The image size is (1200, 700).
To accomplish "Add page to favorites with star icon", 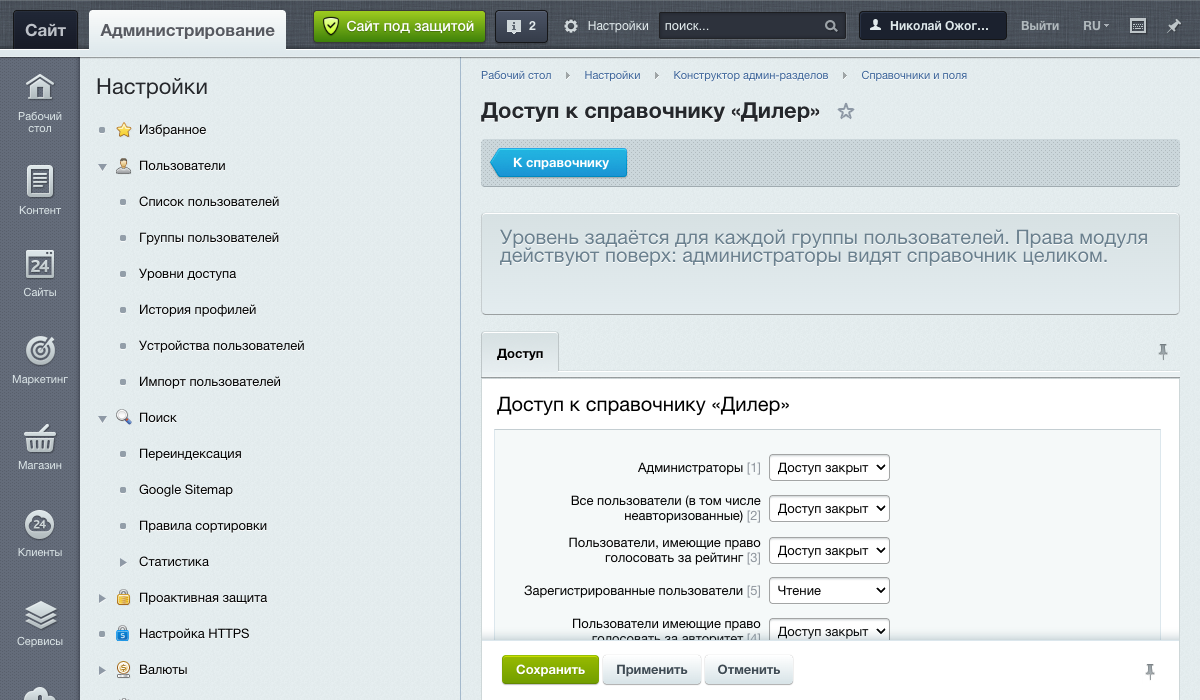I will (846, 111).
